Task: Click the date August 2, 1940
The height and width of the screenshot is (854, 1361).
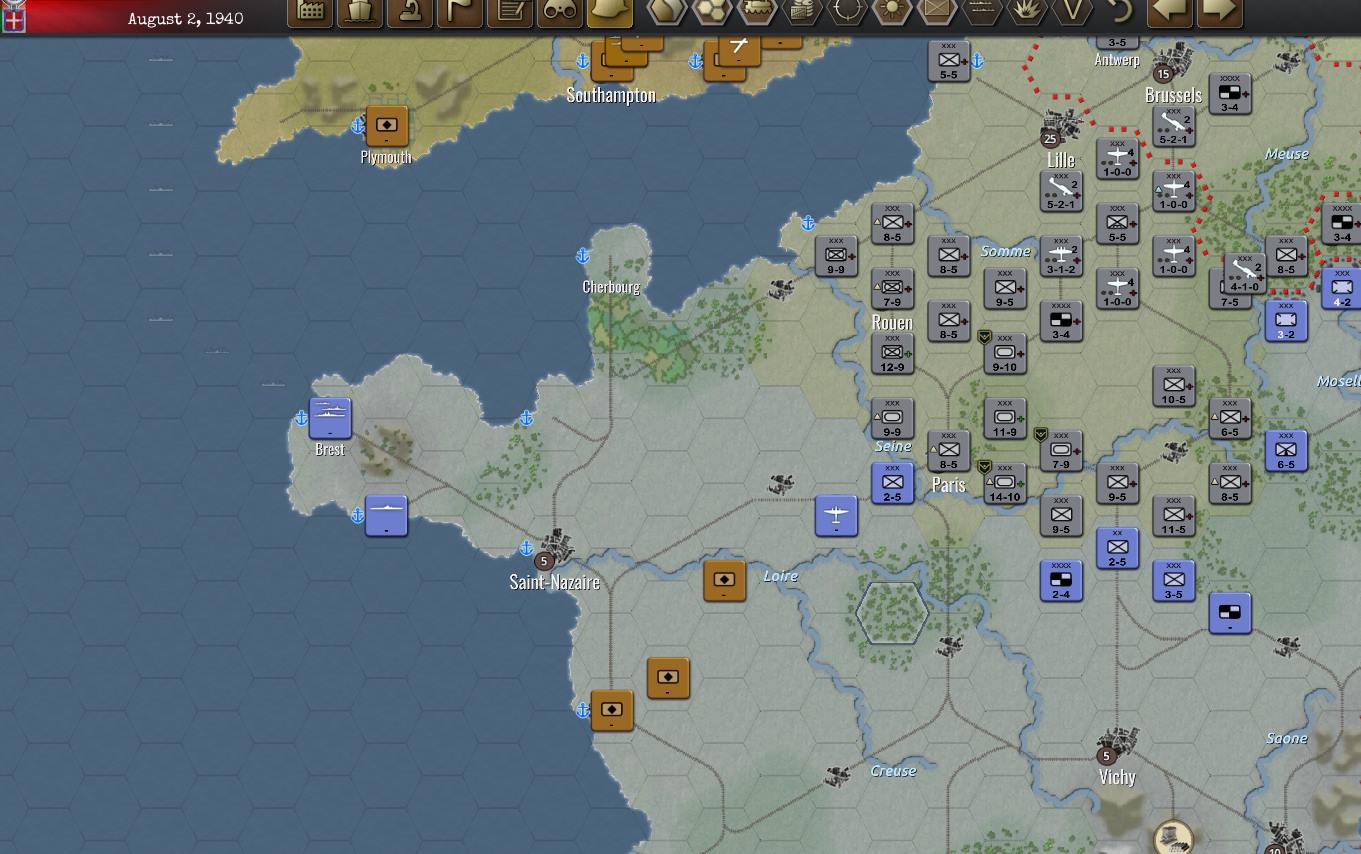Action: pos(185,19)
